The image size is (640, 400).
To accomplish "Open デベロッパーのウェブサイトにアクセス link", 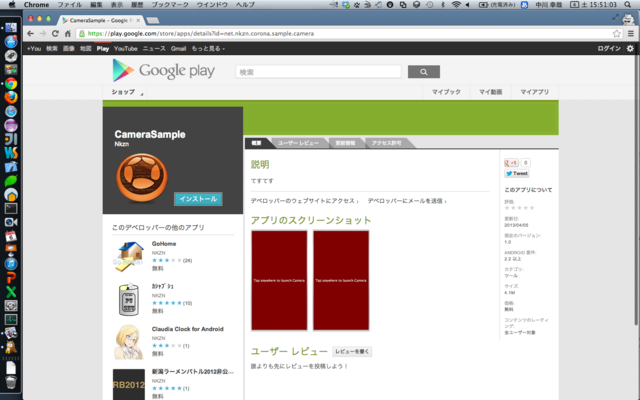I will click(x=304, y=201).
